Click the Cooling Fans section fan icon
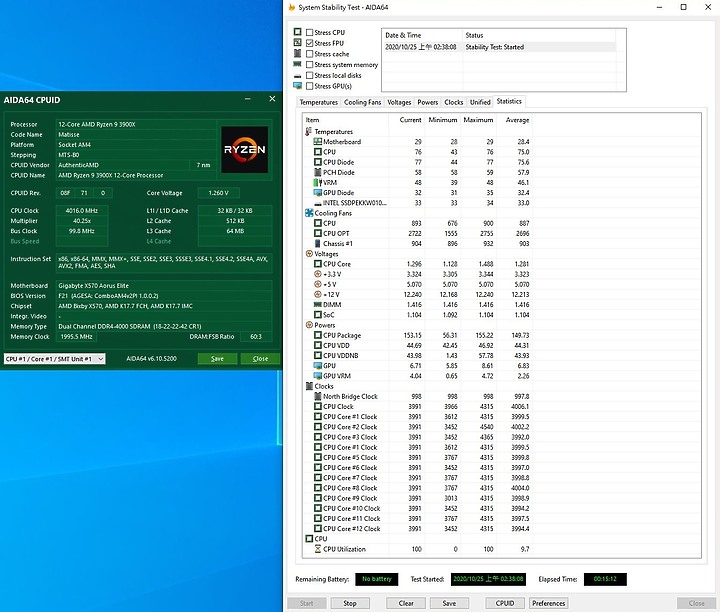The width and height of the screenshot is (720, 612). click(309, 213)
